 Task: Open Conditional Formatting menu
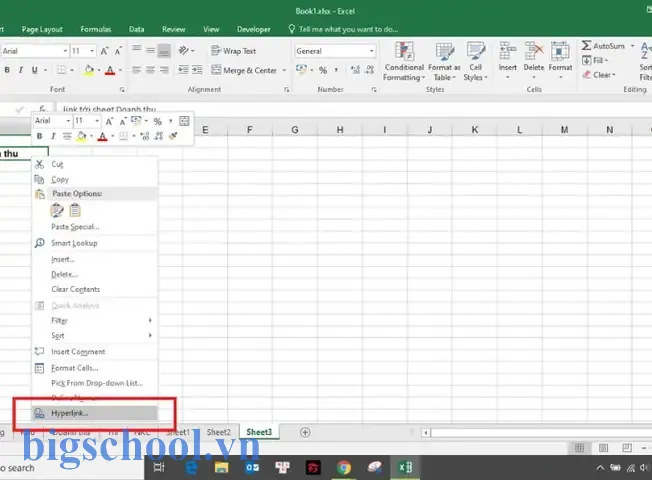(404, 62)
